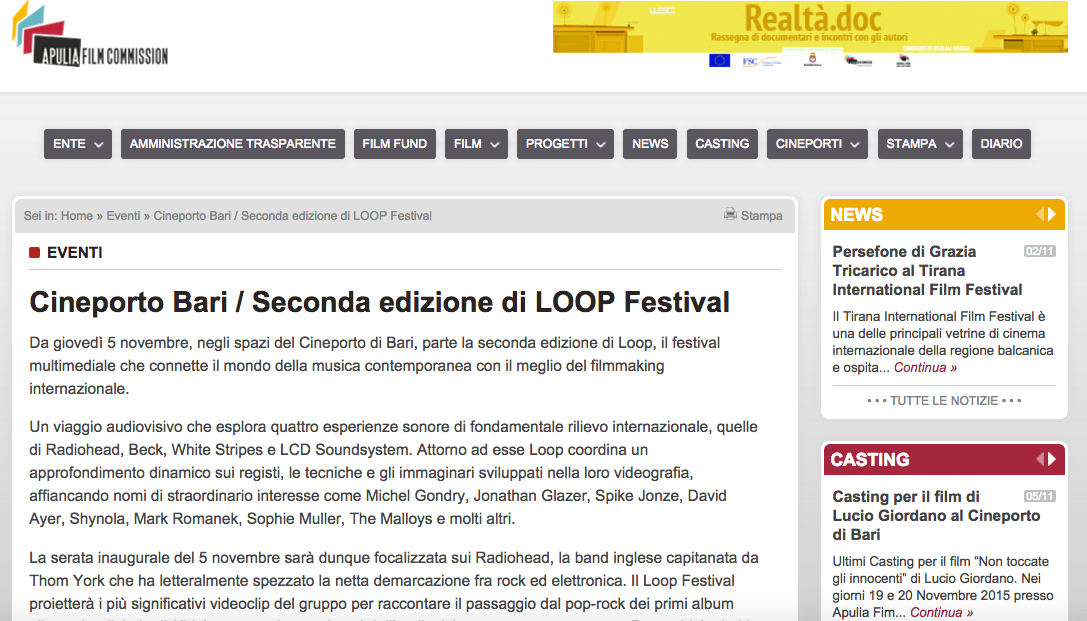This screenshot has width=1087, height=621.
Task: Click the summary starting 'Ultimi Casting per il film'
Action: [943, 586]
